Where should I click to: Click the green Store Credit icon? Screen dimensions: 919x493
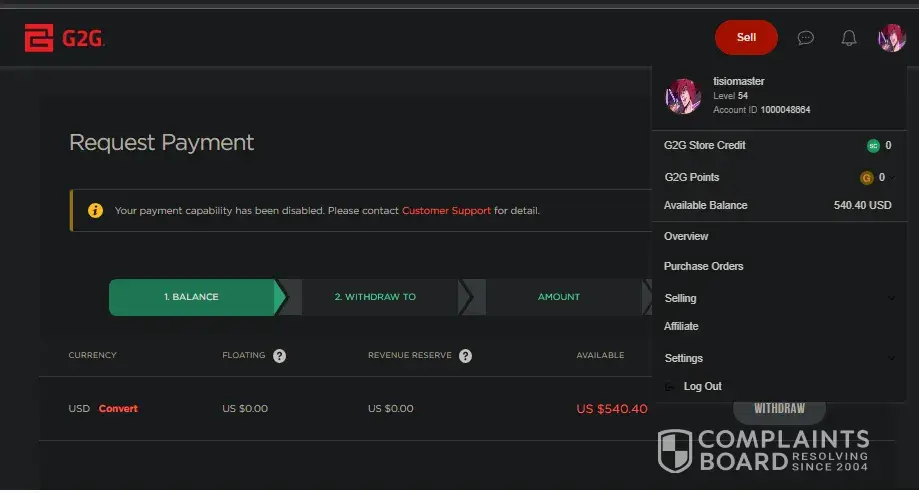(873, 146)
